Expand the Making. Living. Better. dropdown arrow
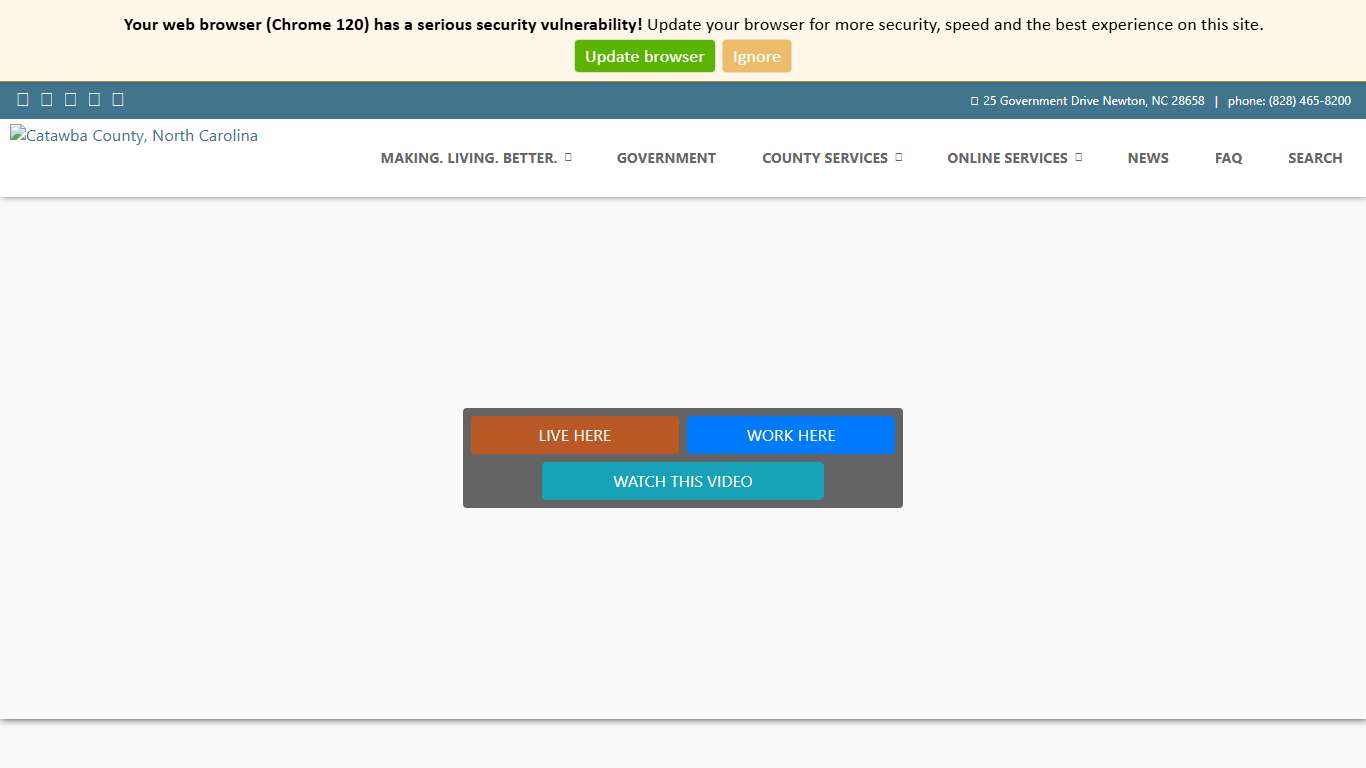 click(x=568, y=157)
